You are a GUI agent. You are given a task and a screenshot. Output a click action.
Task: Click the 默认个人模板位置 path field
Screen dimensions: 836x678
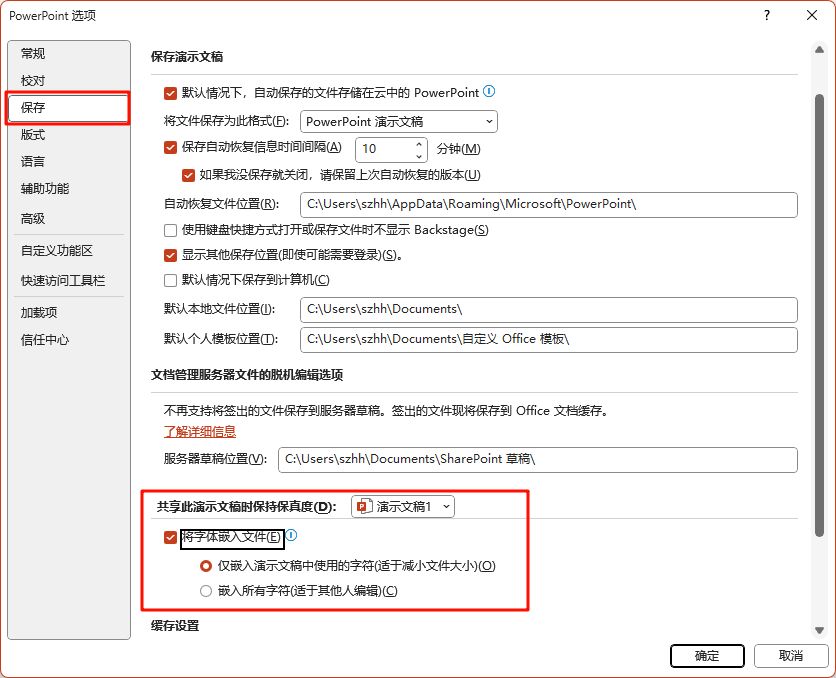[x=549, y=340]
